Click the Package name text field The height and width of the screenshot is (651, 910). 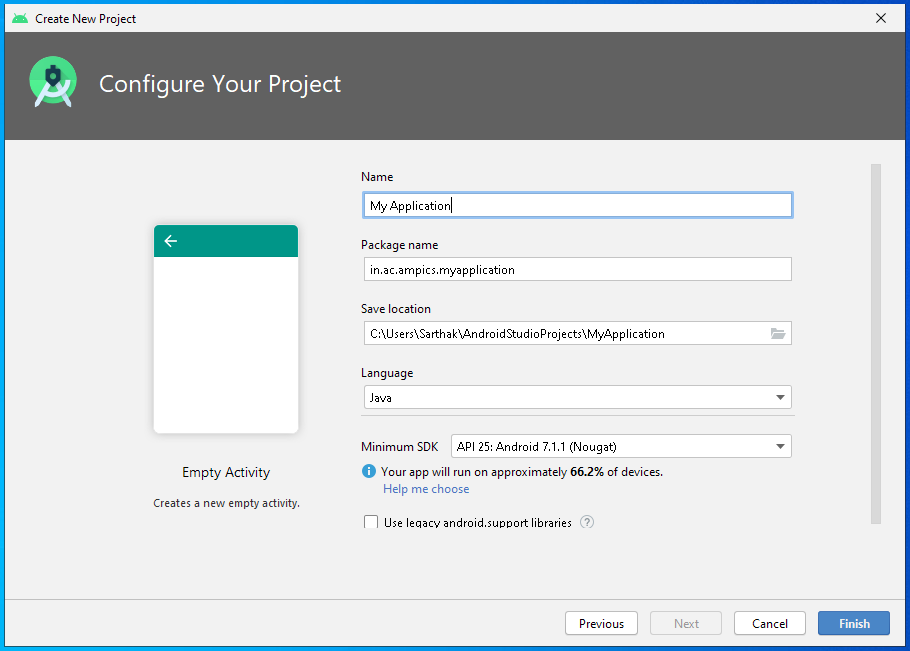point(577,269)
